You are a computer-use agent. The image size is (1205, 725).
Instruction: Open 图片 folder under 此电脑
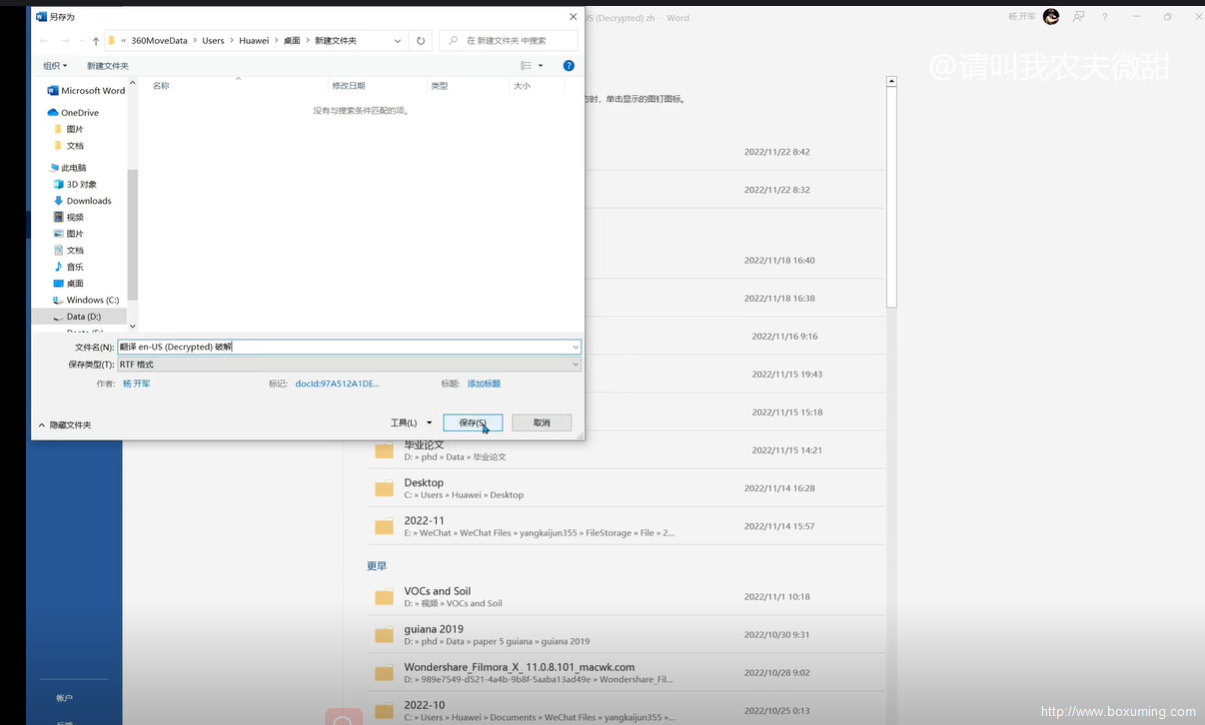point(69,234)
